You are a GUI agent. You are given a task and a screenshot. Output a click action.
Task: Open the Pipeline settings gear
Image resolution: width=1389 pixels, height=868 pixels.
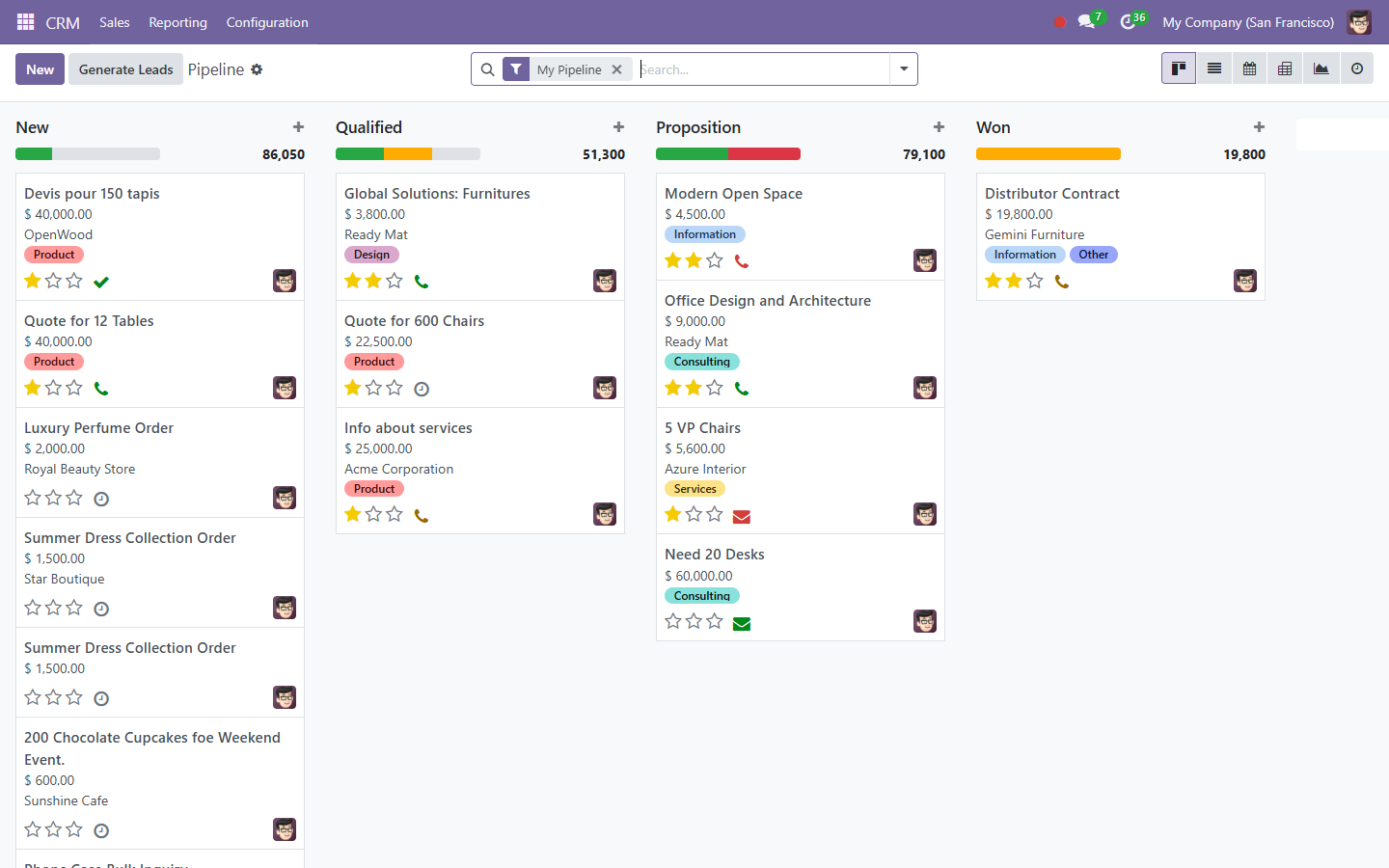tap(257, 69)
